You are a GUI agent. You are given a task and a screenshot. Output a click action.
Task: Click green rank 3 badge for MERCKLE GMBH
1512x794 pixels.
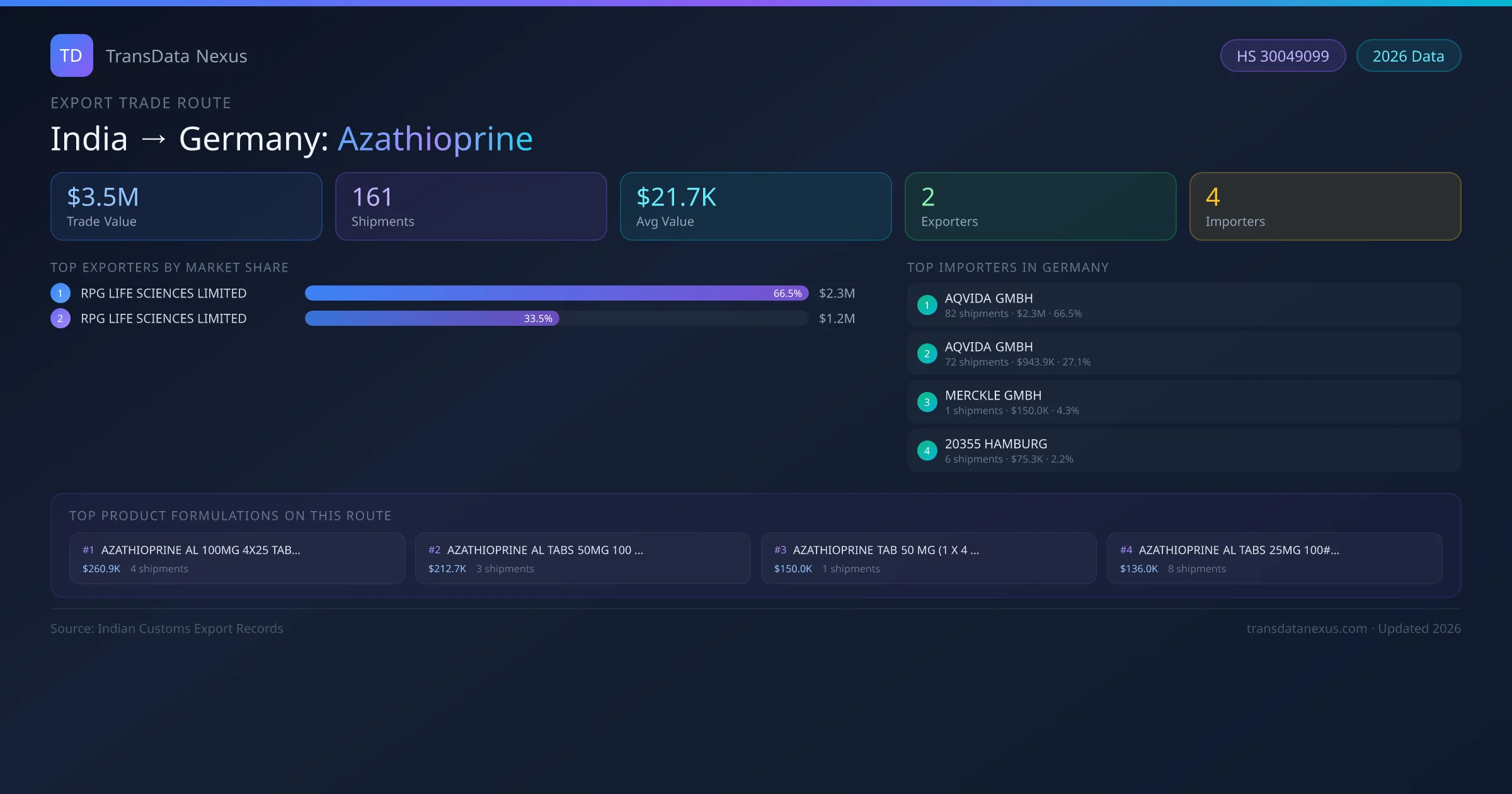pos(927,402)
